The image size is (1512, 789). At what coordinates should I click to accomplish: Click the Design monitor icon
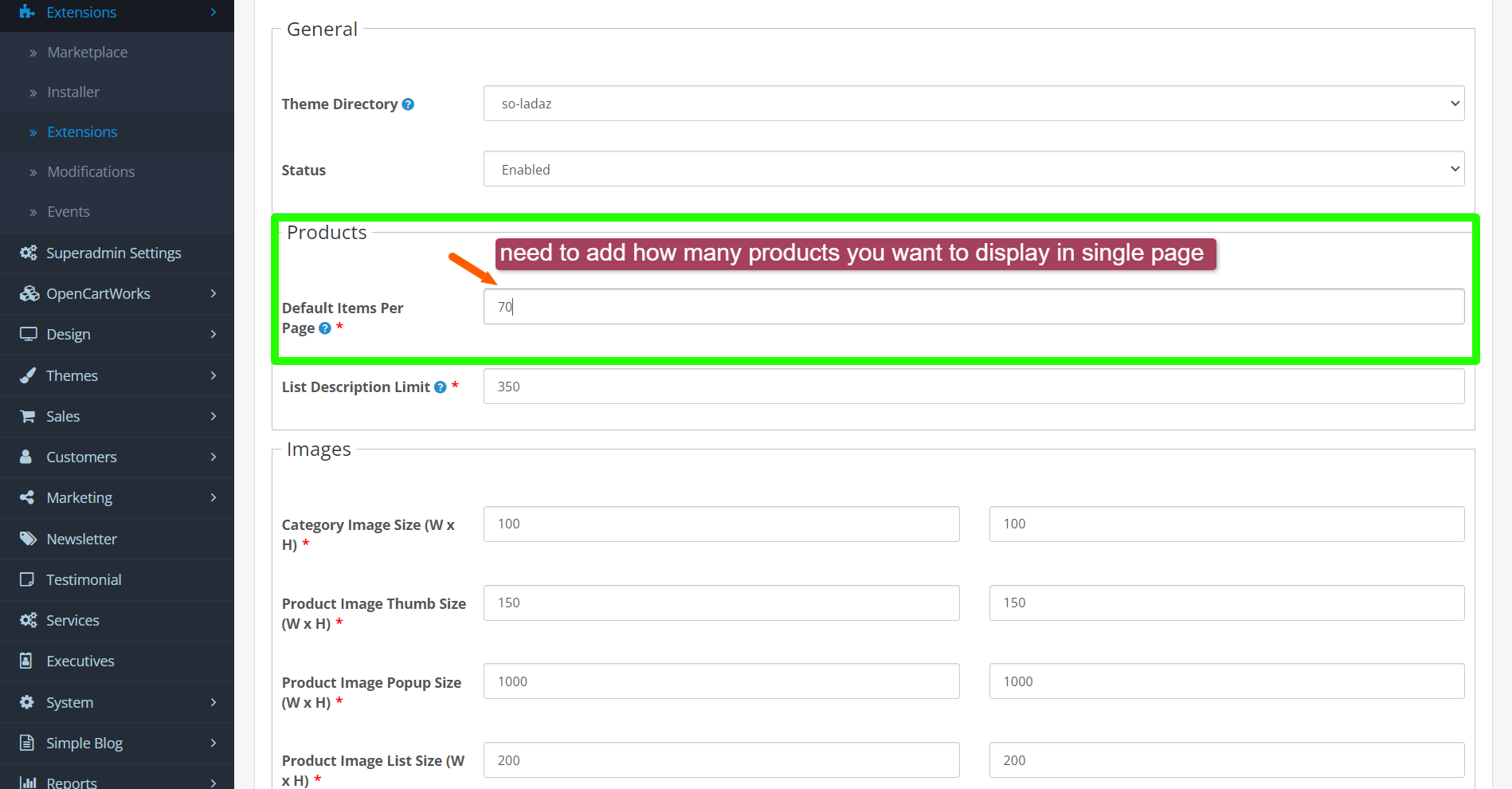(29, 334)
